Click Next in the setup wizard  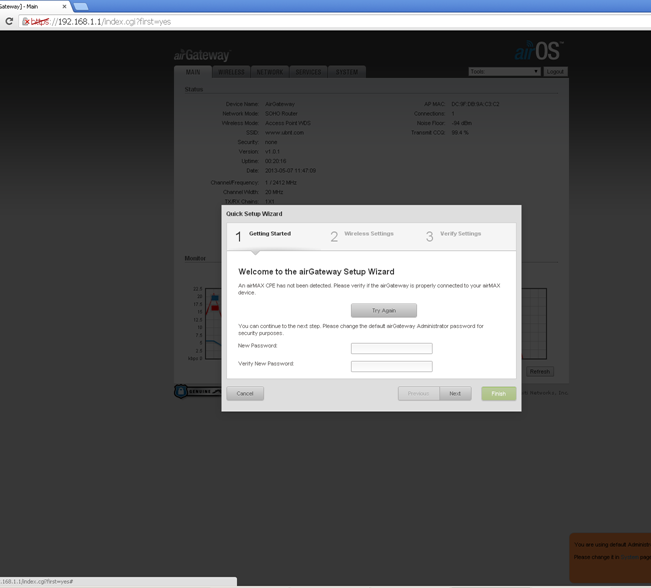[455, 393]
